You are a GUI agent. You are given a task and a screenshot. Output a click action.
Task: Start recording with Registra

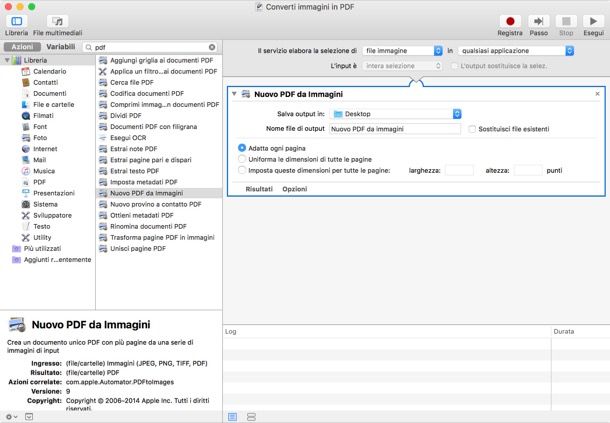click(510, 21)
